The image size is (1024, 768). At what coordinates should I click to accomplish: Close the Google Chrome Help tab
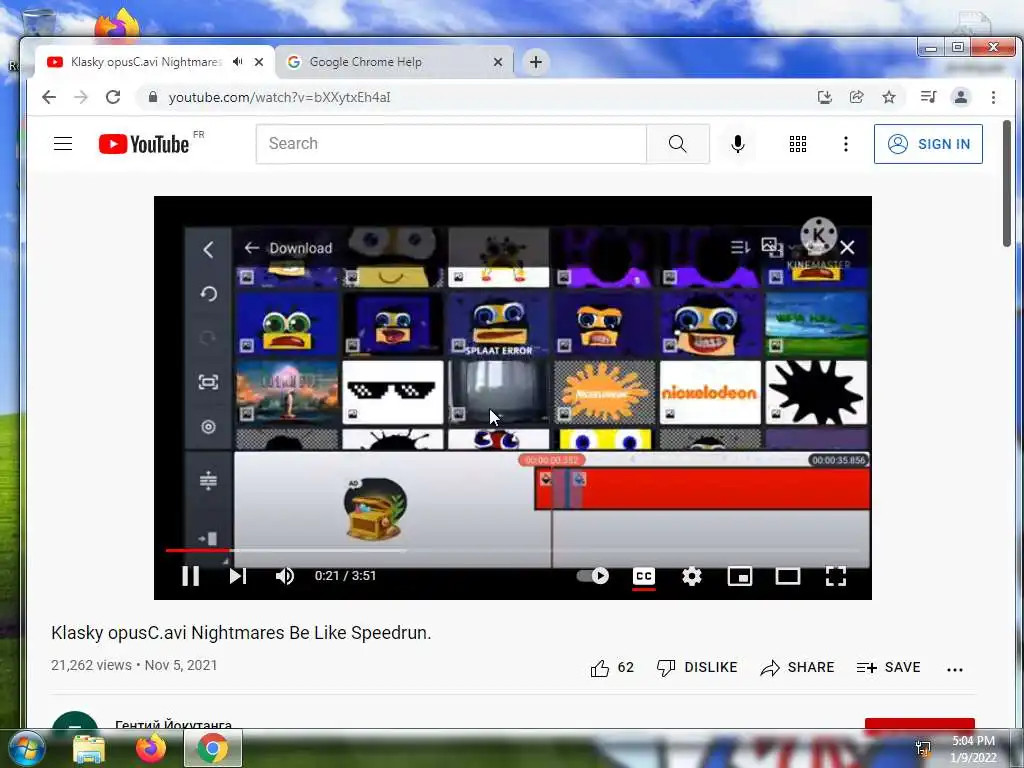coord(498,62)
